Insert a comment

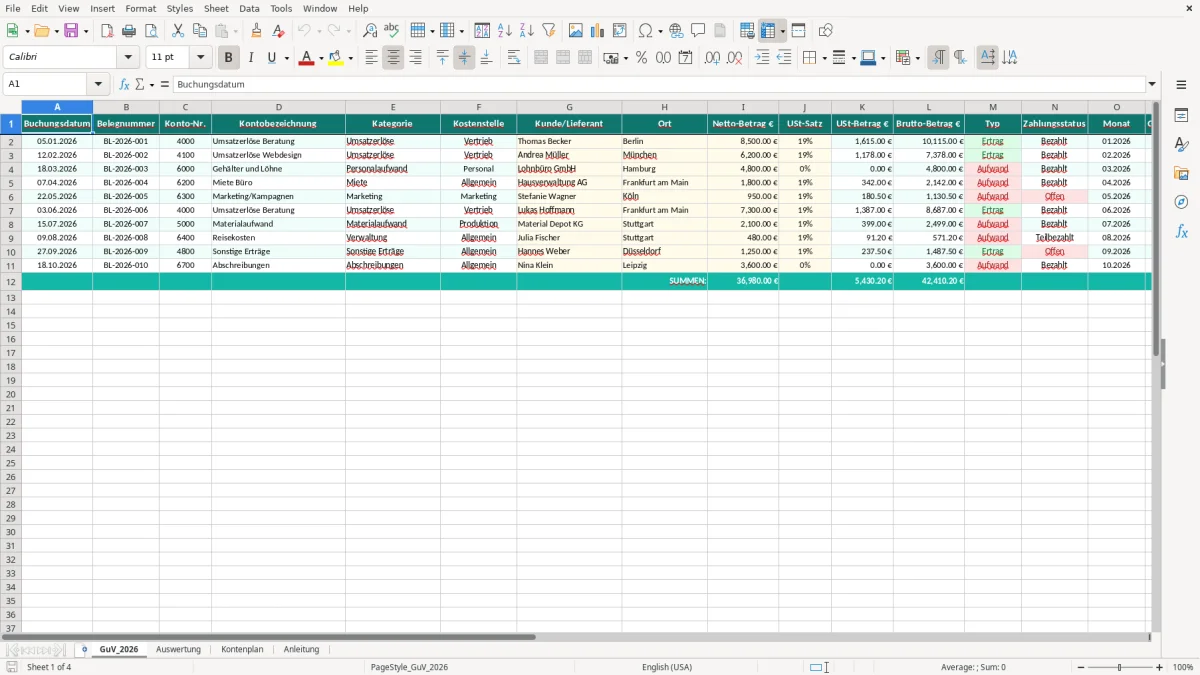click(698, 31)
